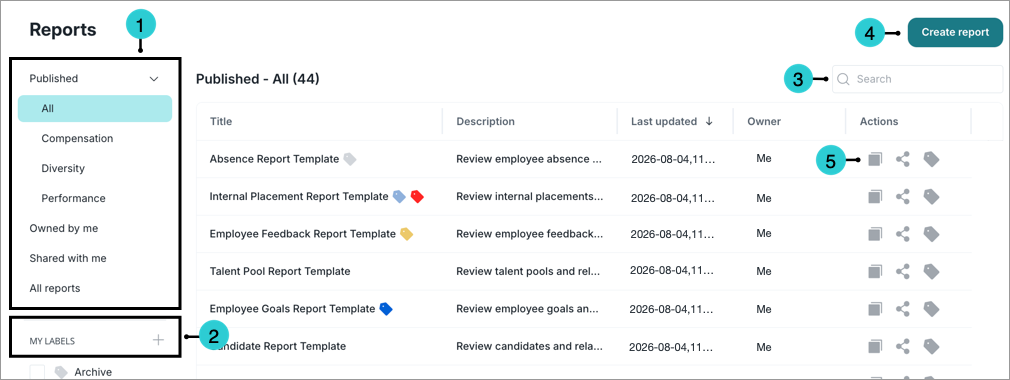
Task: Click description 'Review talent pools and rel...'
Action: coord(529,271)
